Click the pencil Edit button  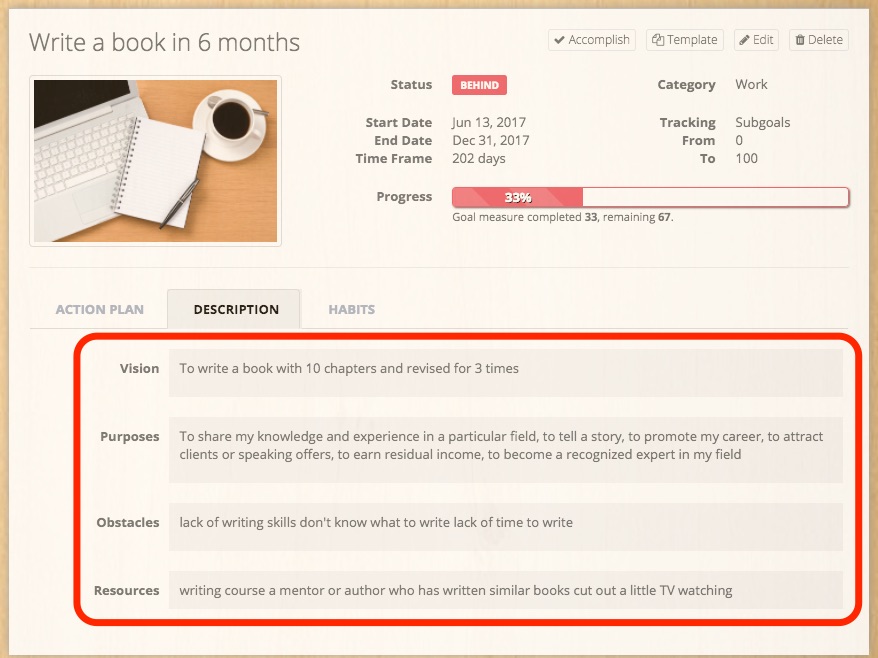point(756,40)
